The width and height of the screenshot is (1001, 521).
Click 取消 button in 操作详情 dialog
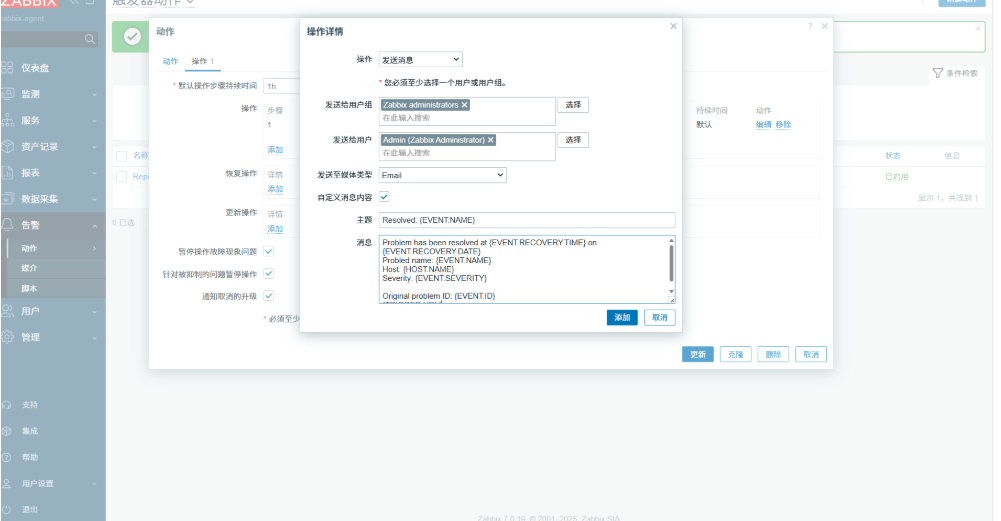[x=659, y=317]
